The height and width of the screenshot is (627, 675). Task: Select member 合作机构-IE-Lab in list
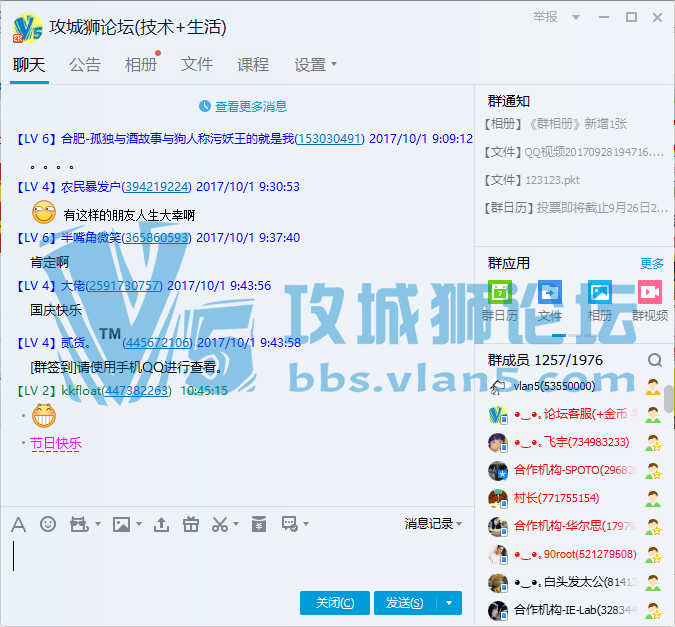click(x=573, y=610)
